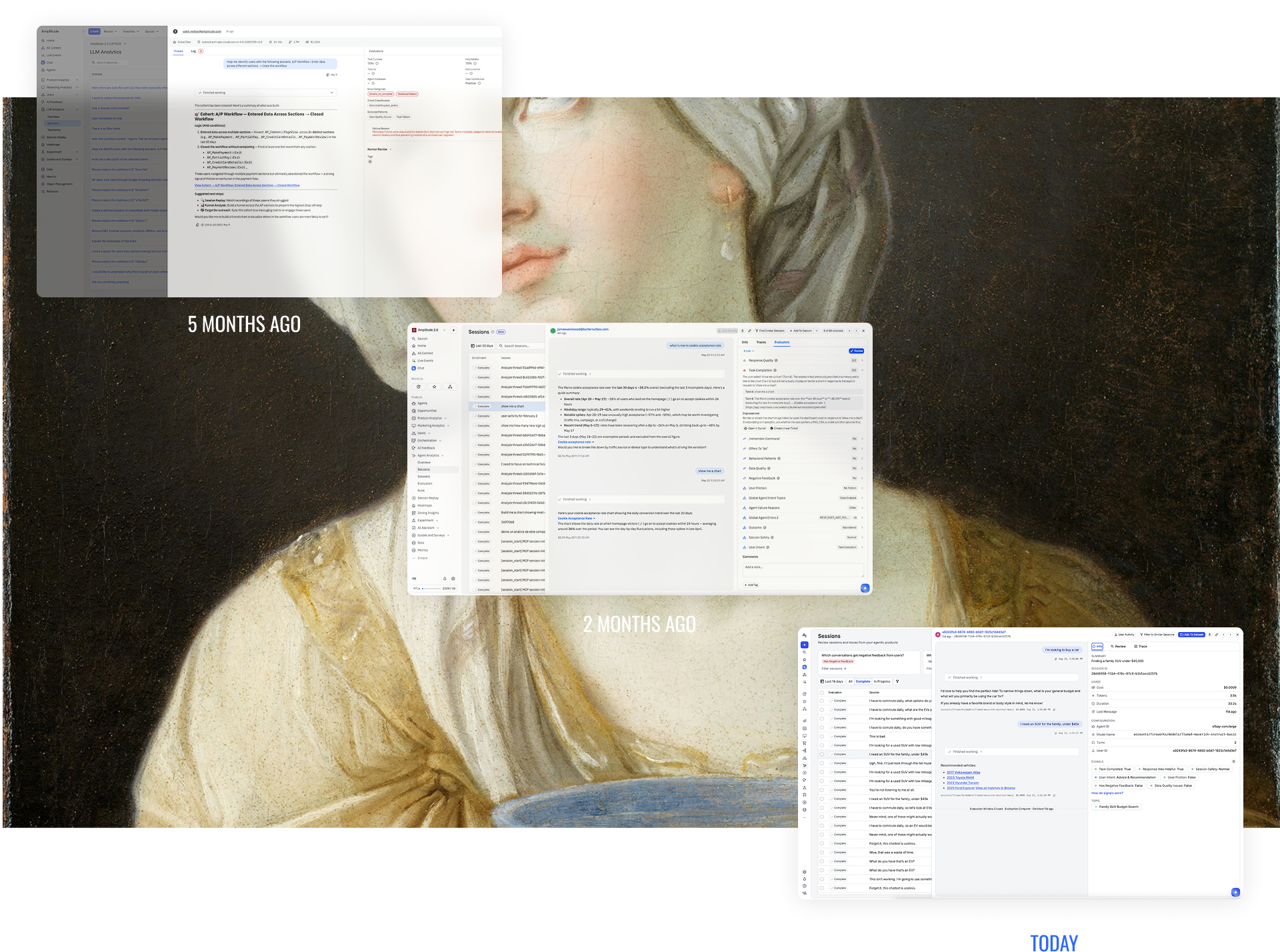
Task: Check the box for 'This isn't working' session
Action: click(x=821, y=879)
